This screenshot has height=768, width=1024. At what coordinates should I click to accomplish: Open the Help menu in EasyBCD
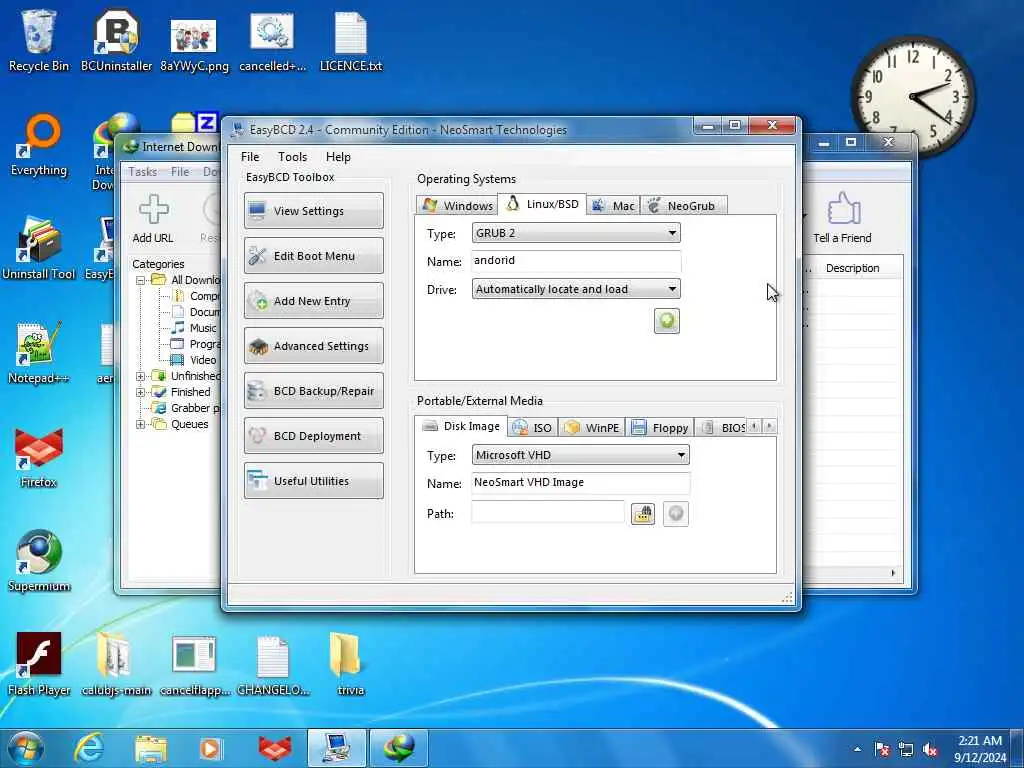(x=338, y=157)
